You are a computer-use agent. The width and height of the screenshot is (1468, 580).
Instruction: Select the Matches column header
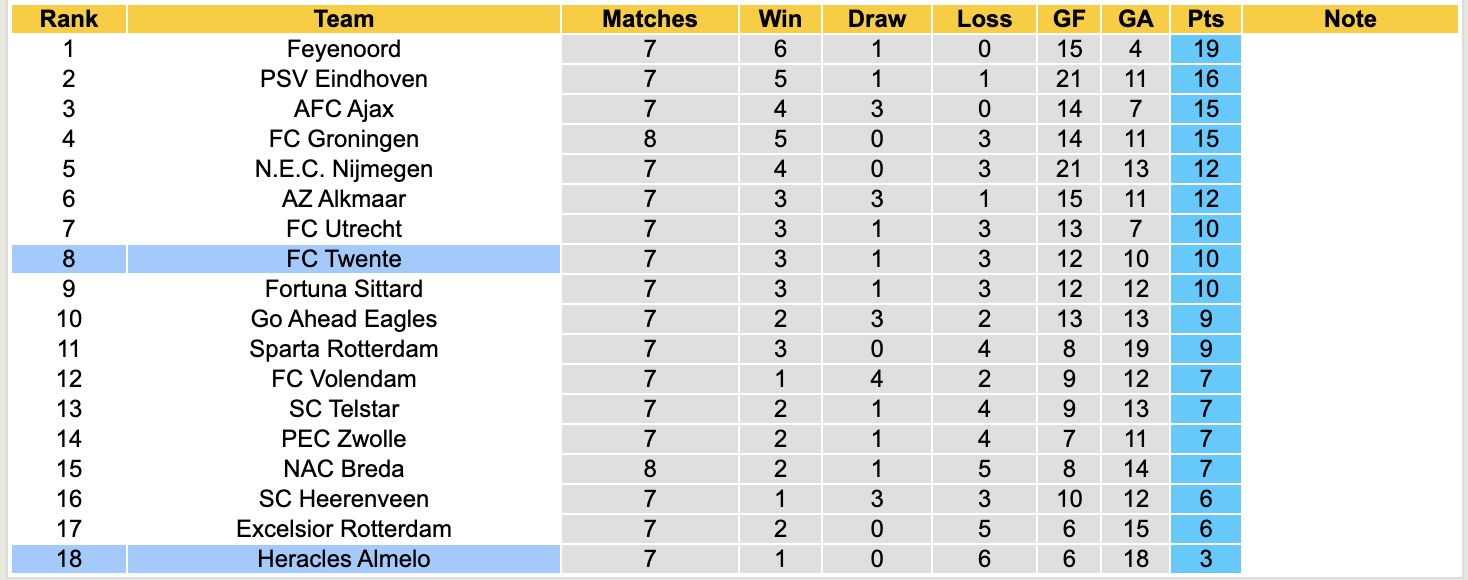coord(649,19)
